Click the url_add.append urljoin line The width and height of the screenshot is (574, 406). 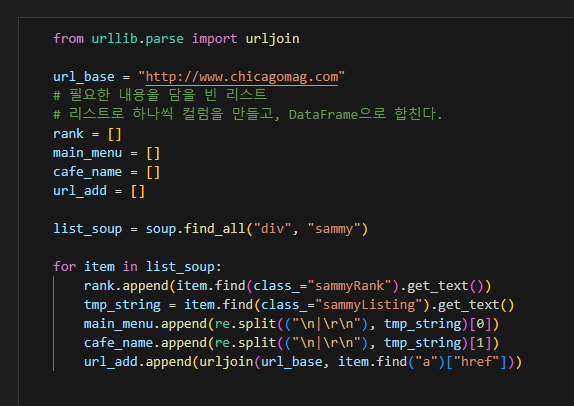click(x=302, y=362)
